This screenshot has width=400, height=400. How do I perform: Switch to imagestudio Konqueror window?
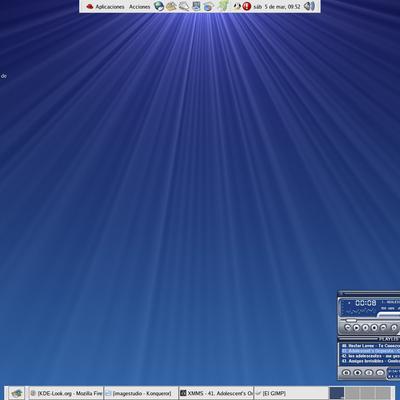[x=141, y=393]
